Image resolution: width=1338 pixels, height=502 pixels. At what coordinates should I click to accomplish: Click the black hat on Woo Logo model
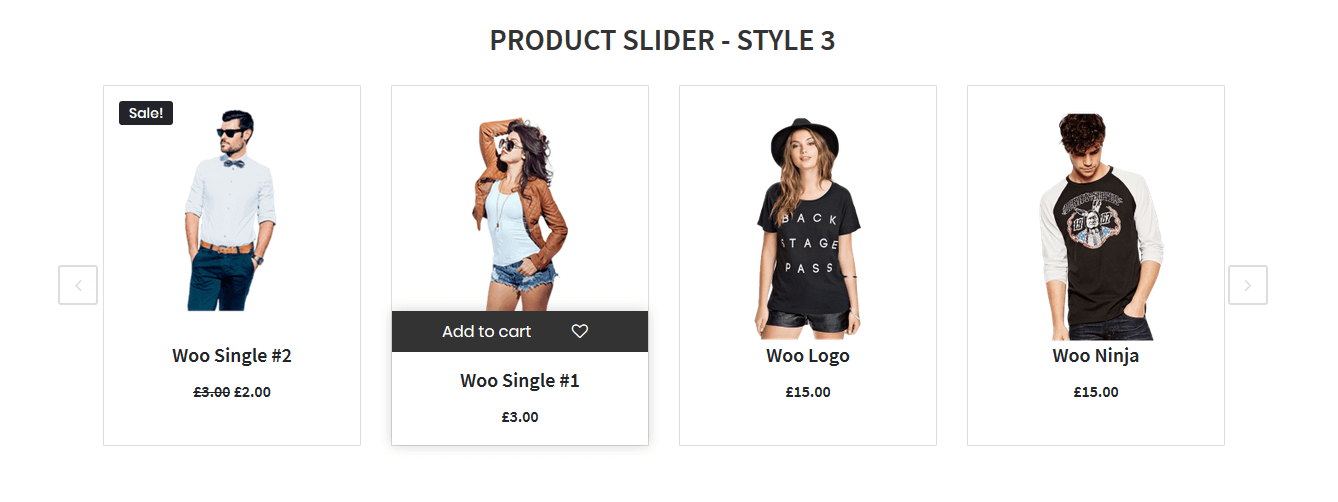tap(806, 140)
